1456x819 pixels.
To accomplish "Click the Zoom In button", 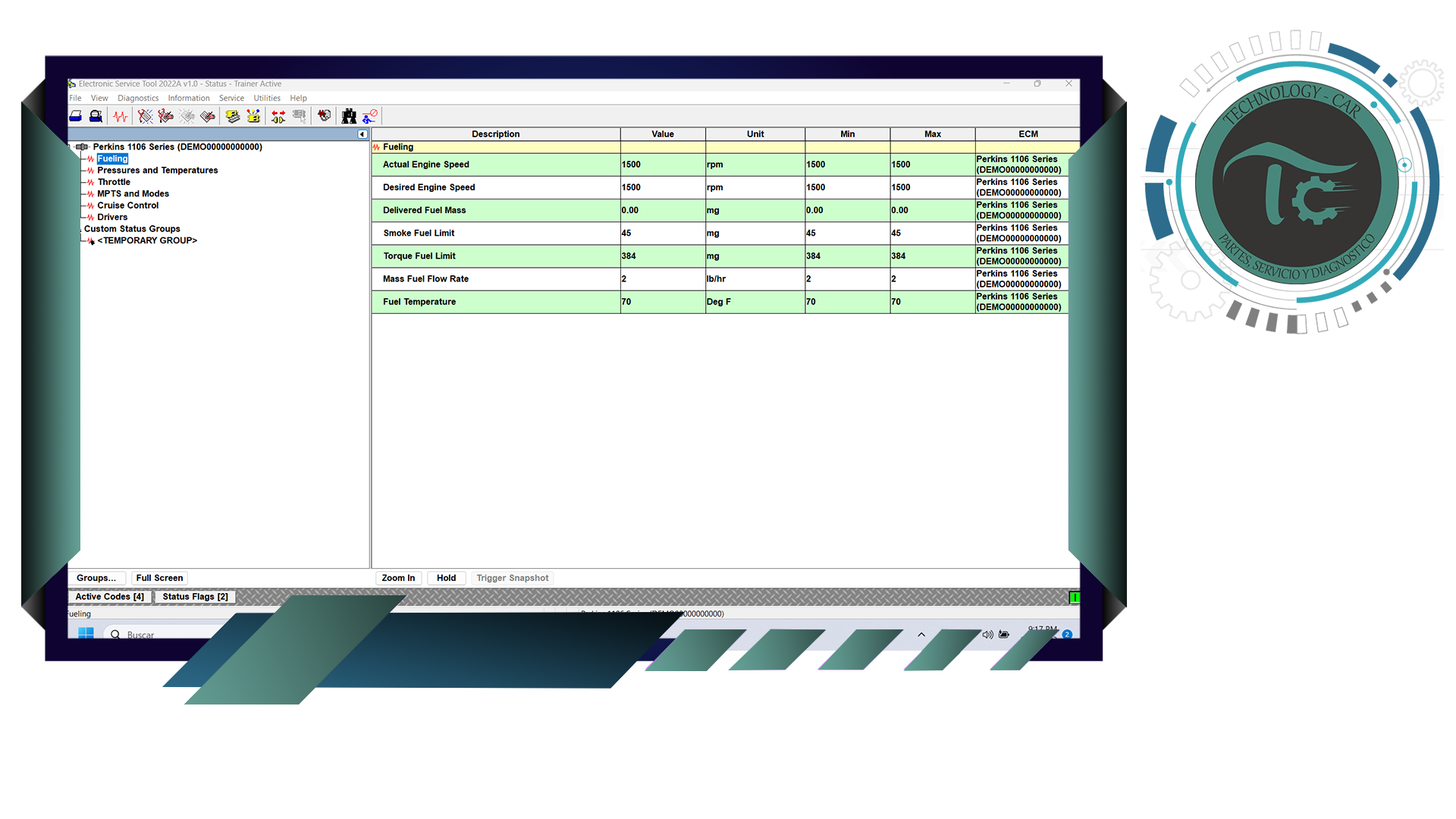I will tap(398, 578).
